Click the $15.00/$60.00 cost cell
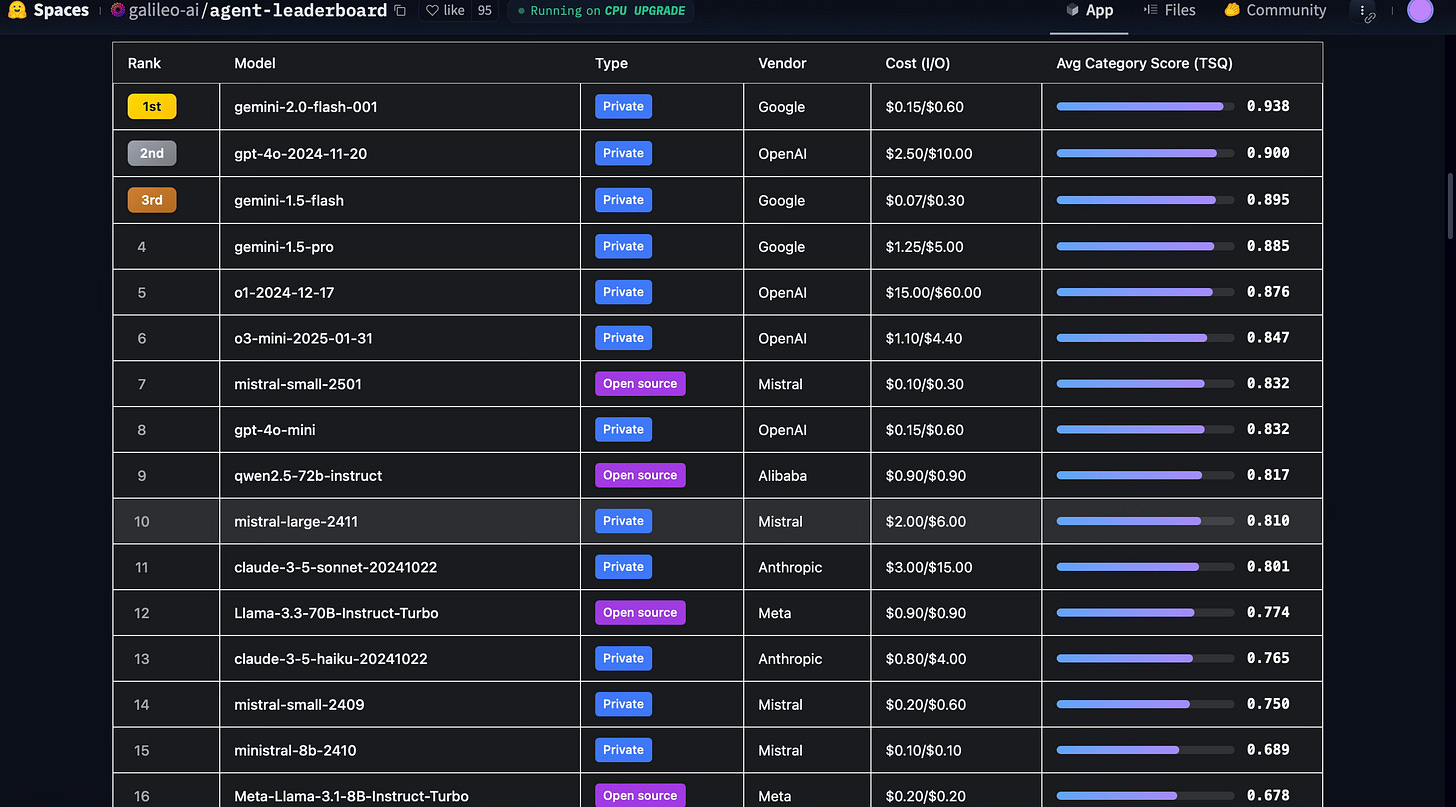This screenshot has height=807, width=1456. tap(934, 293)
